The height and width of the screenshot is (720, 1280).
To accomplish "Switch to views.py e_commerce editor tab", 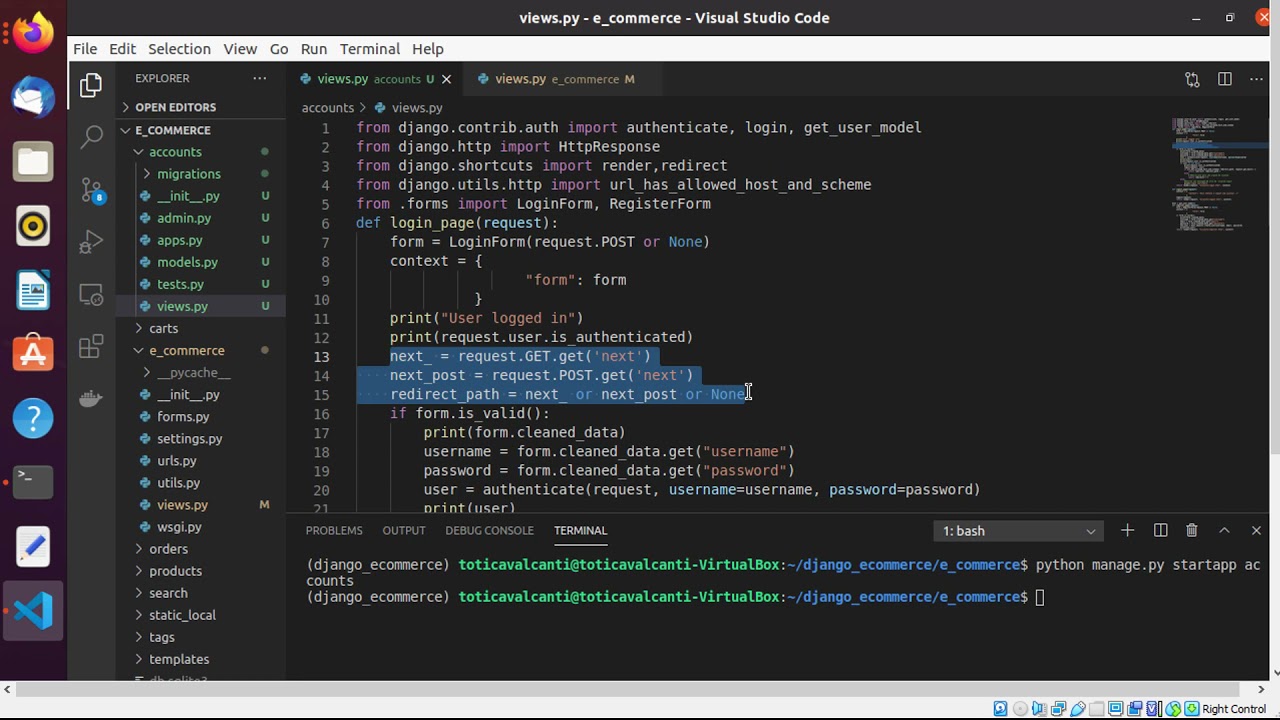I will click(x=564, y=79).
